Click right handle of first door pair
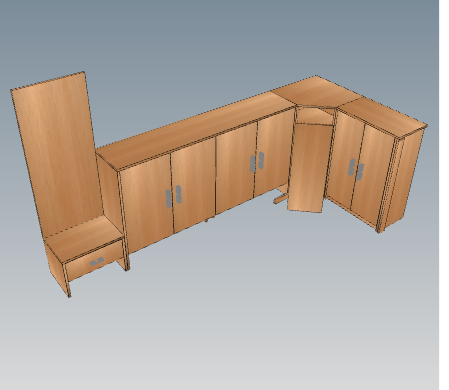This screenshot has height=390, width=449. tap(178, 194)
